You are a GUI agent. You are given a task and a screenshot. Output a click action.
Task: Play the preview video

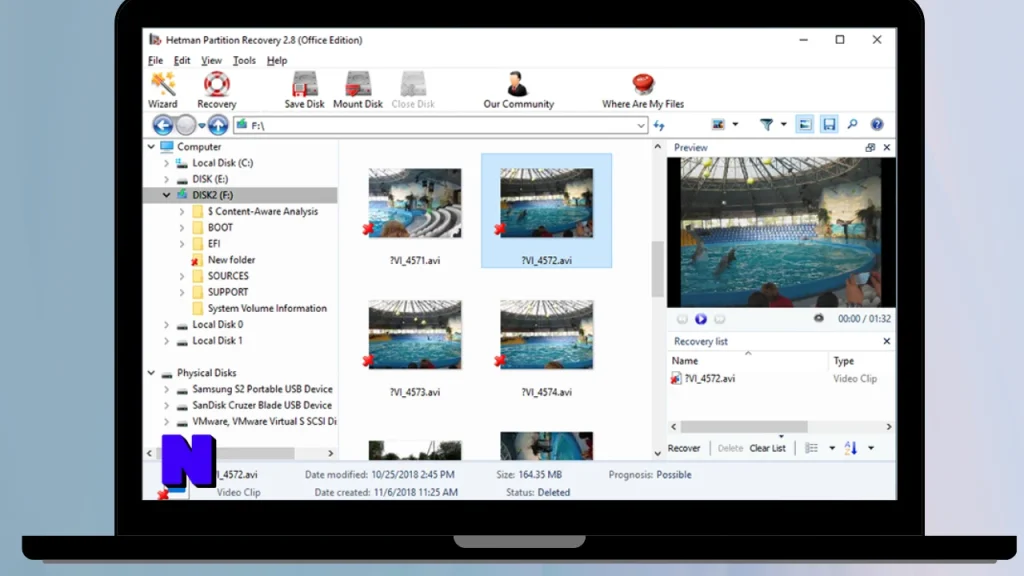[701, 319]
